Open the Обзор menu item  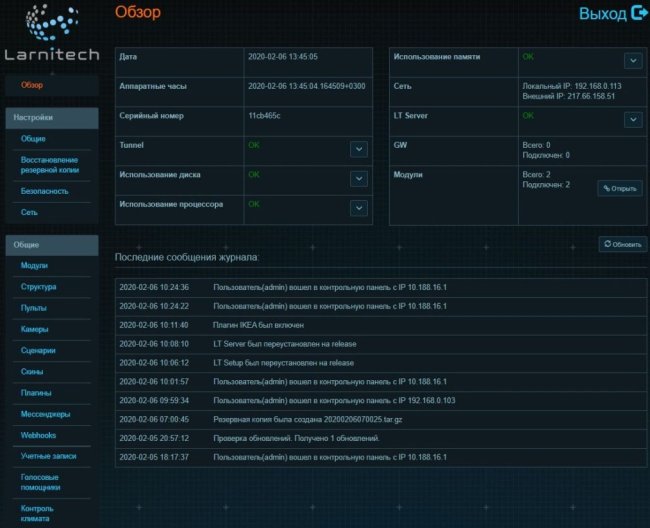click(x=32, y=85)
